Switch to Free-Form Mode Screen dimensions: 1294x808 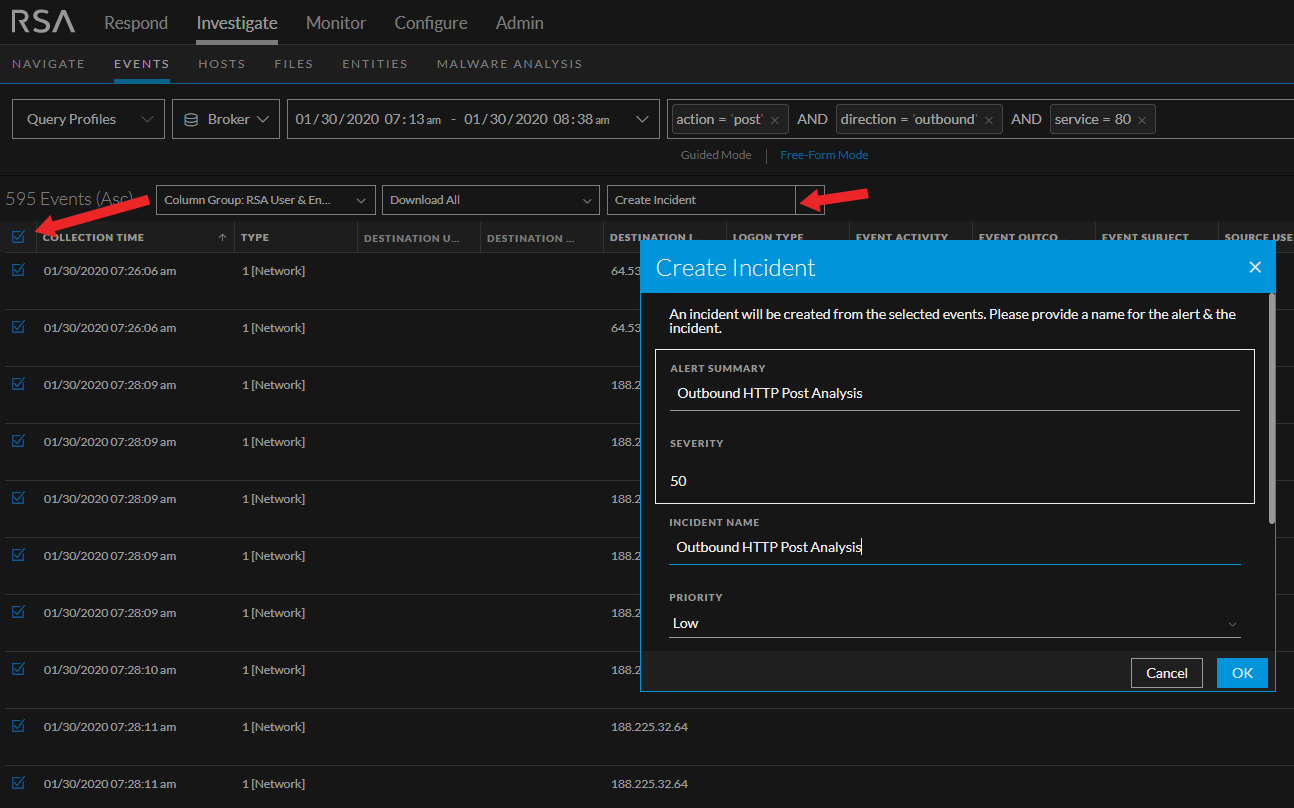click(824, 155)
